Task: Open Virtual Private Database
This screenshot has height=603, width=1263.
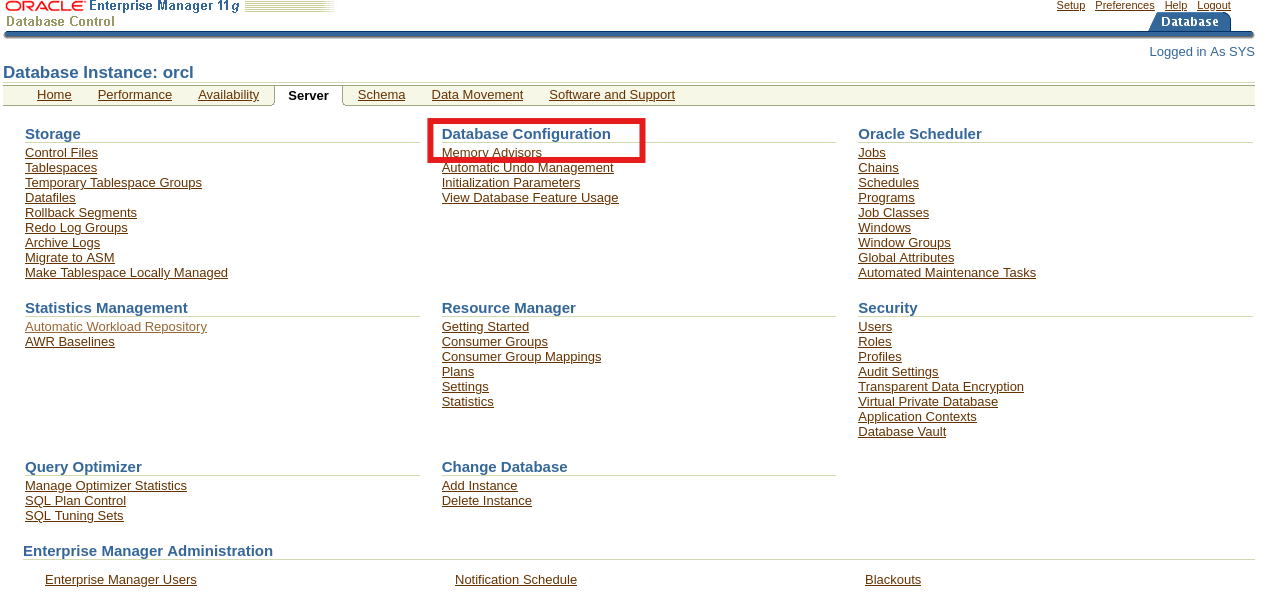Action: point(928,402)
